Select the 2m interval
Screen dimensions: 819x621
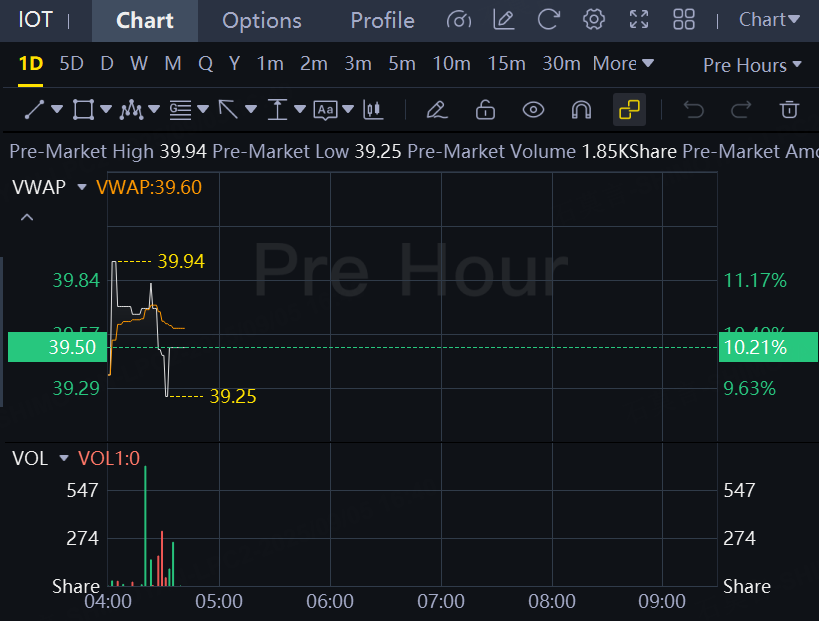(314, 64)
